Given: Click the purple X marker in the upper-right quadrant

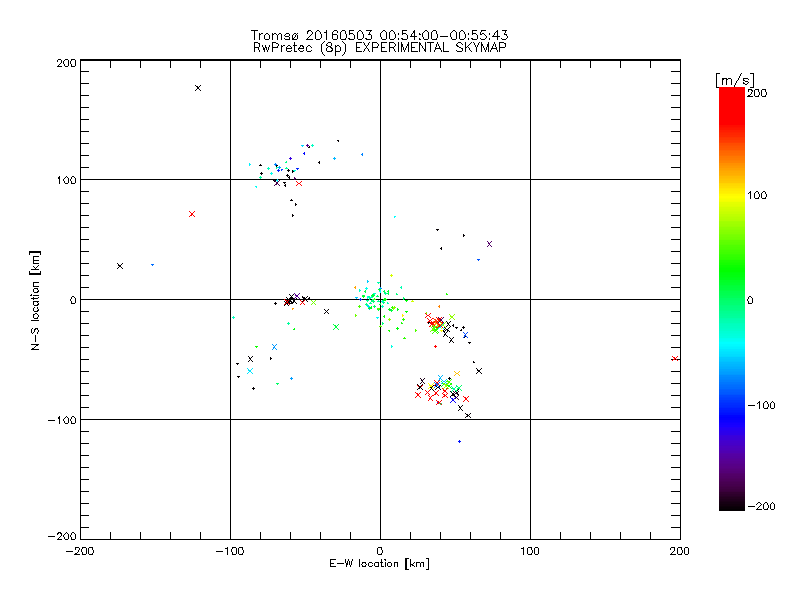Looking at the screenshot, I should pos(489,244).
